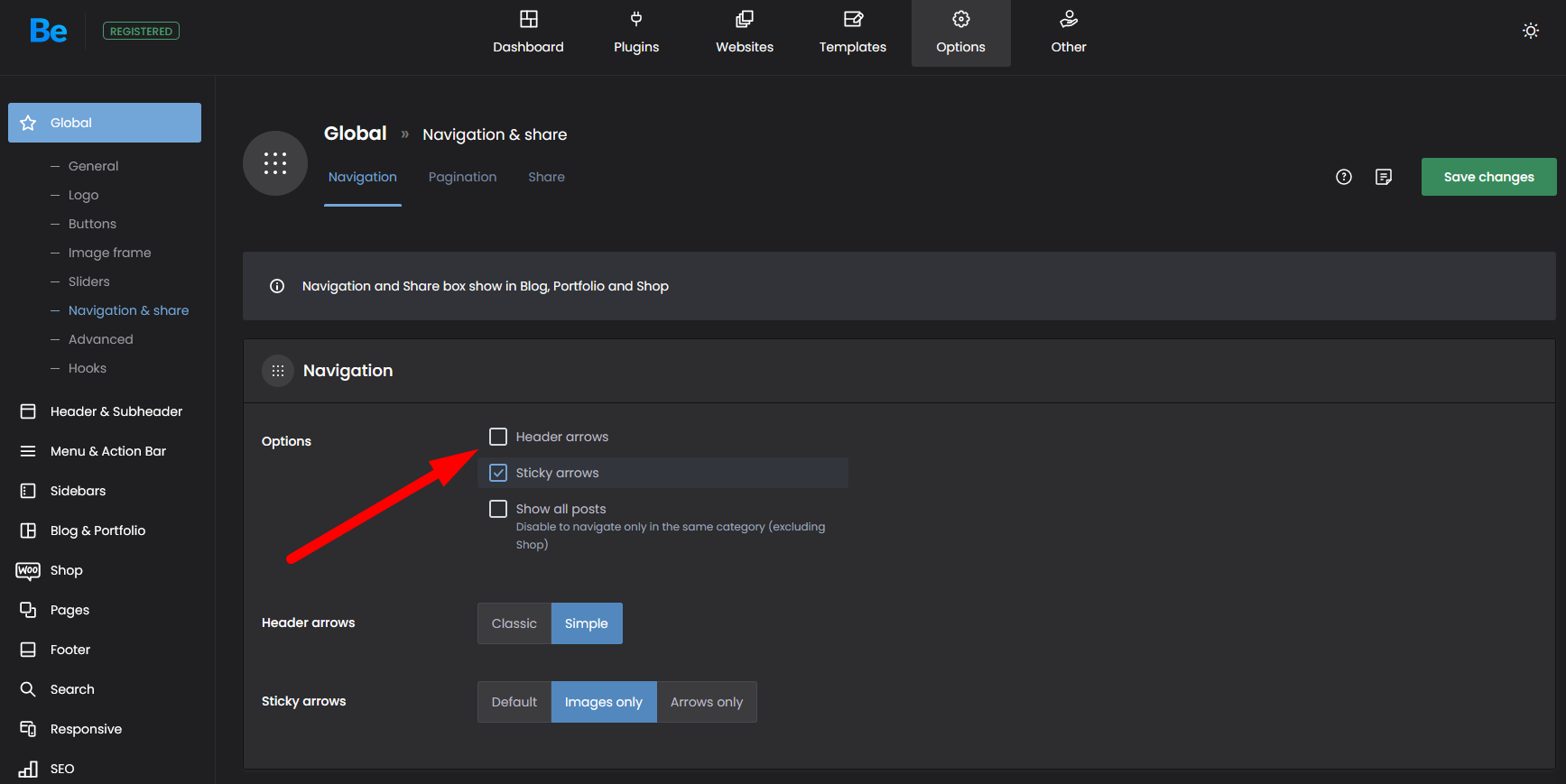Click the Websites stacked-pages icon
1566x784 pixels.
click(x=745, y=19)
